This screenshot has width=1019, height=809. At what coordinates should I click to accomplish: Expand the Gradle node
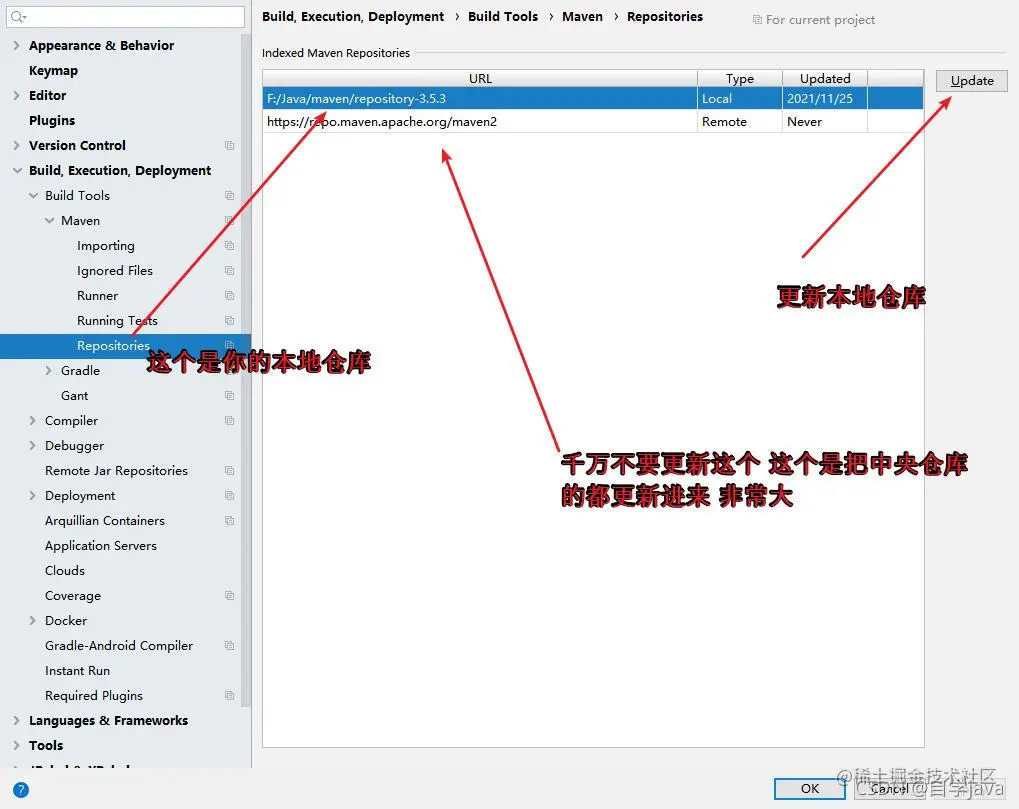49,370
